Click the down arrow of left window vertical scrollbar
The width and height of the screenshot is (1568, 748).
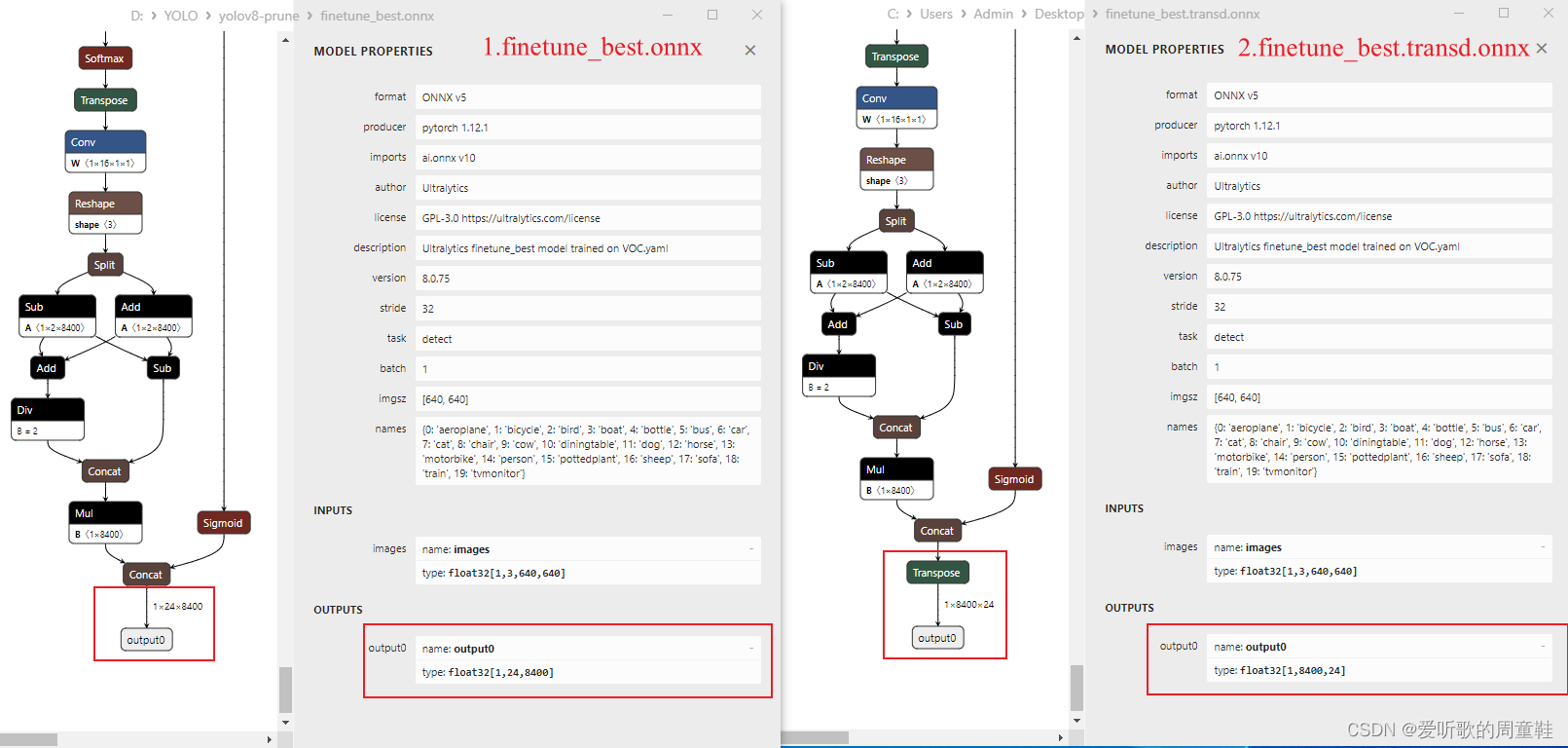(285, 723)
